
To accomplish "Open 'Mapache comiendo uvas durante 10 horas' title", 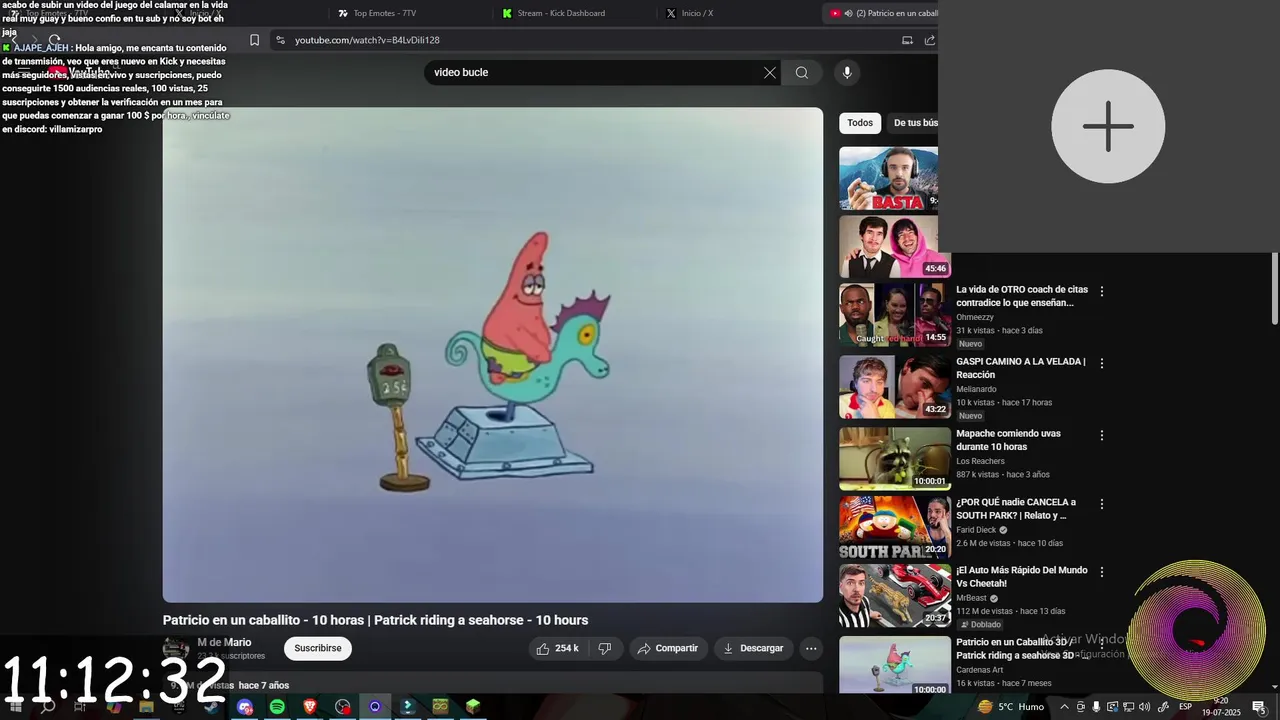I will 1008,440.
